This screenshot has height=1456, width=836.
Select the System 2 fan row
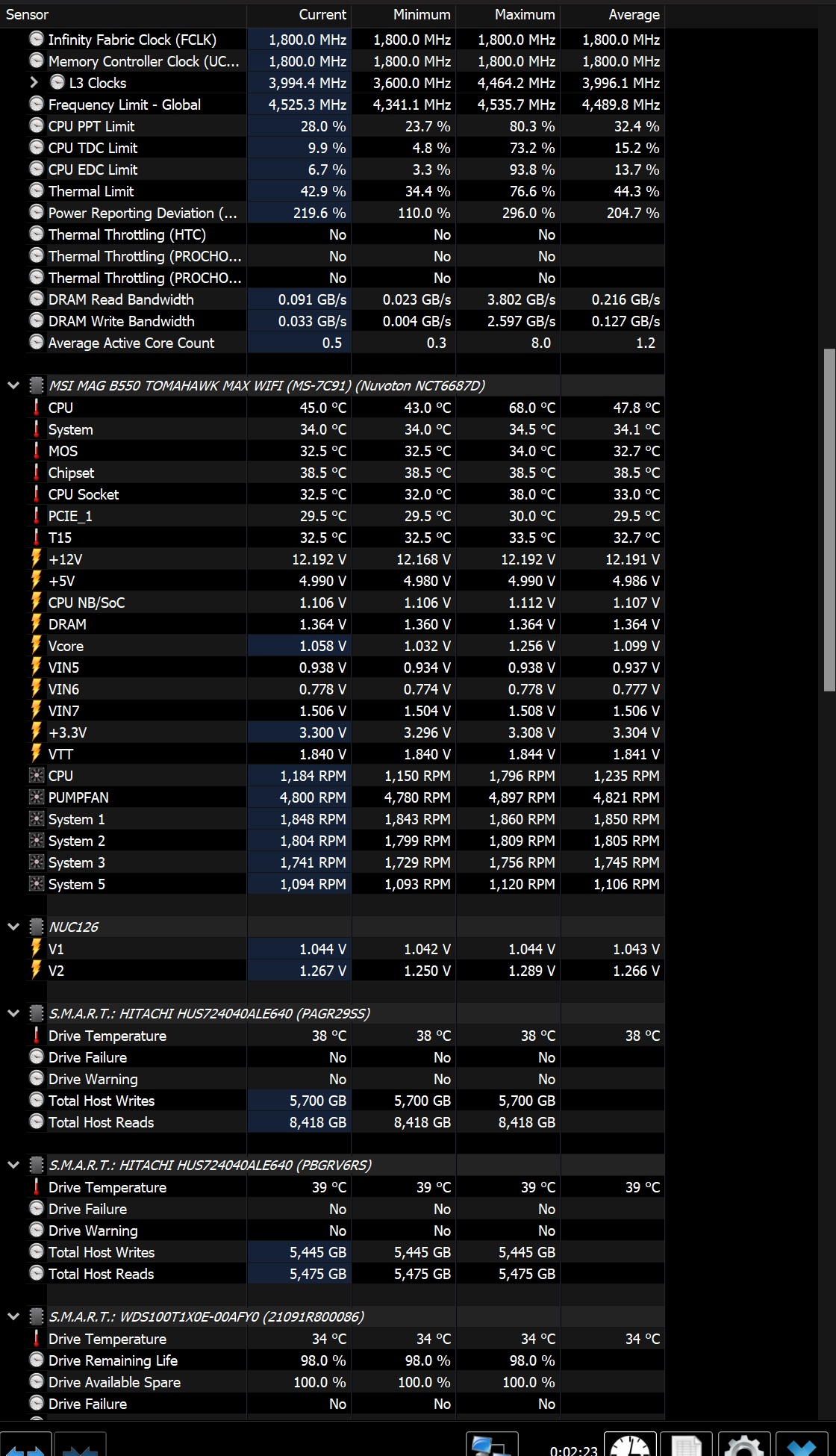pyautogui.click(x=332, y=841)
